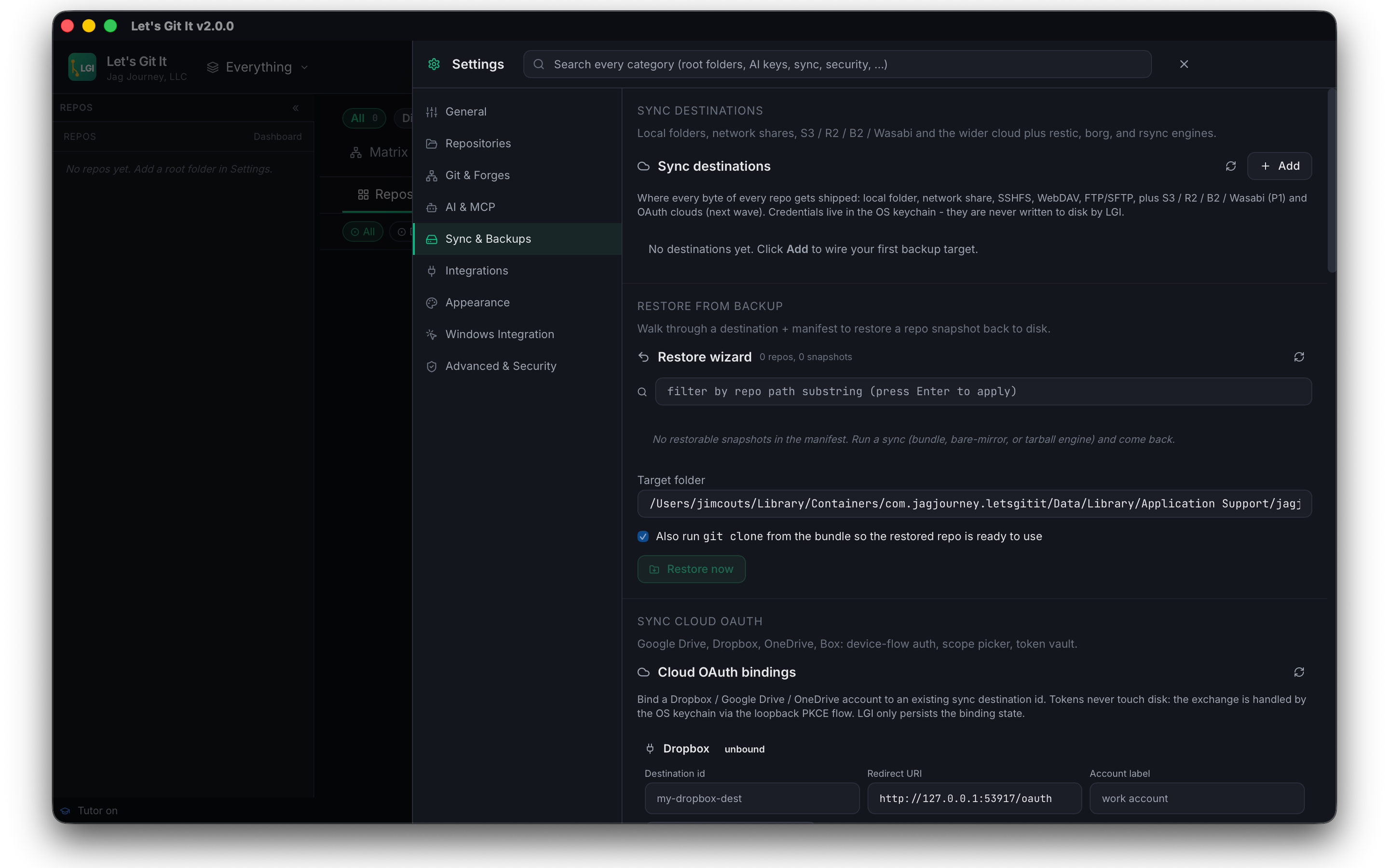Screen dimensions: 1389x868
Task: Focus the Dropbox Destination id field
Action: pos(752,799)
